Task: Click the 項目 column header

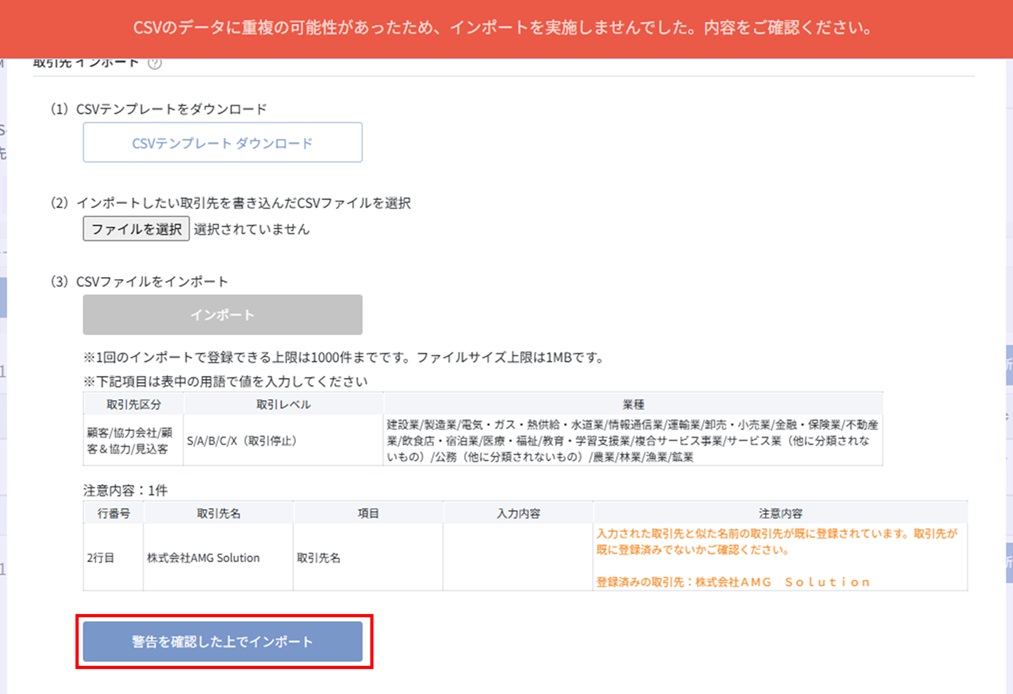Action: [368, 513]
